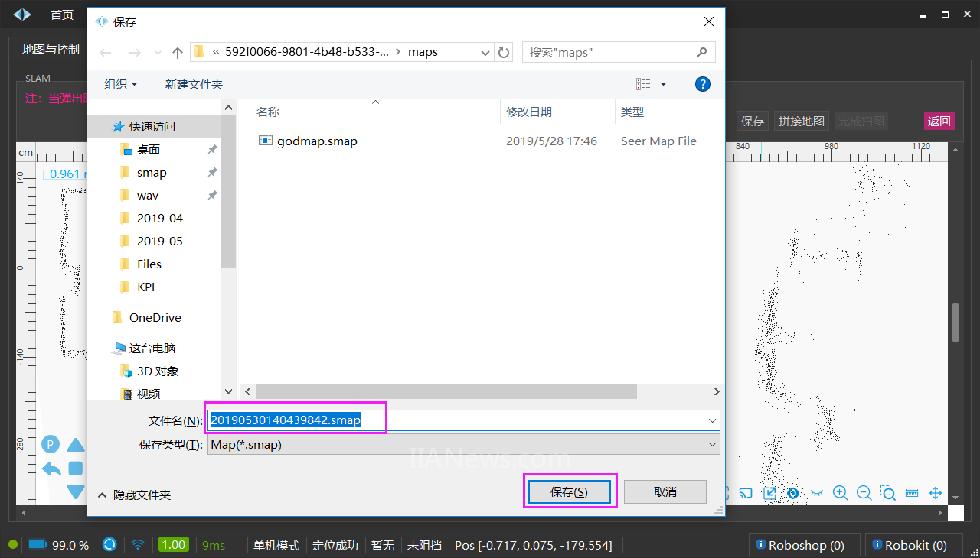Click the Save button
This screenshot has width=980, height=558.
tap(569, 492)
